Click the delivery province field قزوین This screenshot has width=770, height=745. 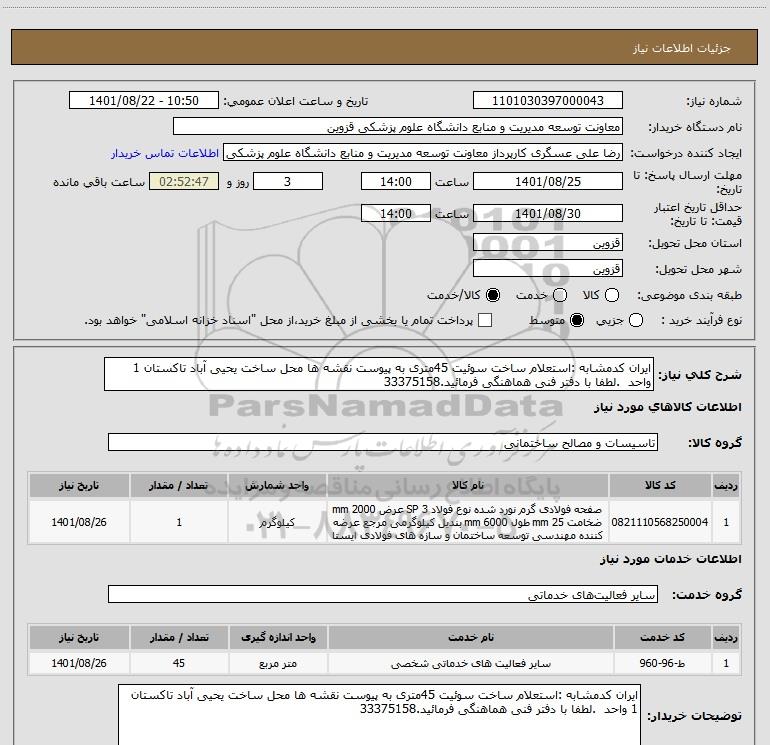coord(548,243)
